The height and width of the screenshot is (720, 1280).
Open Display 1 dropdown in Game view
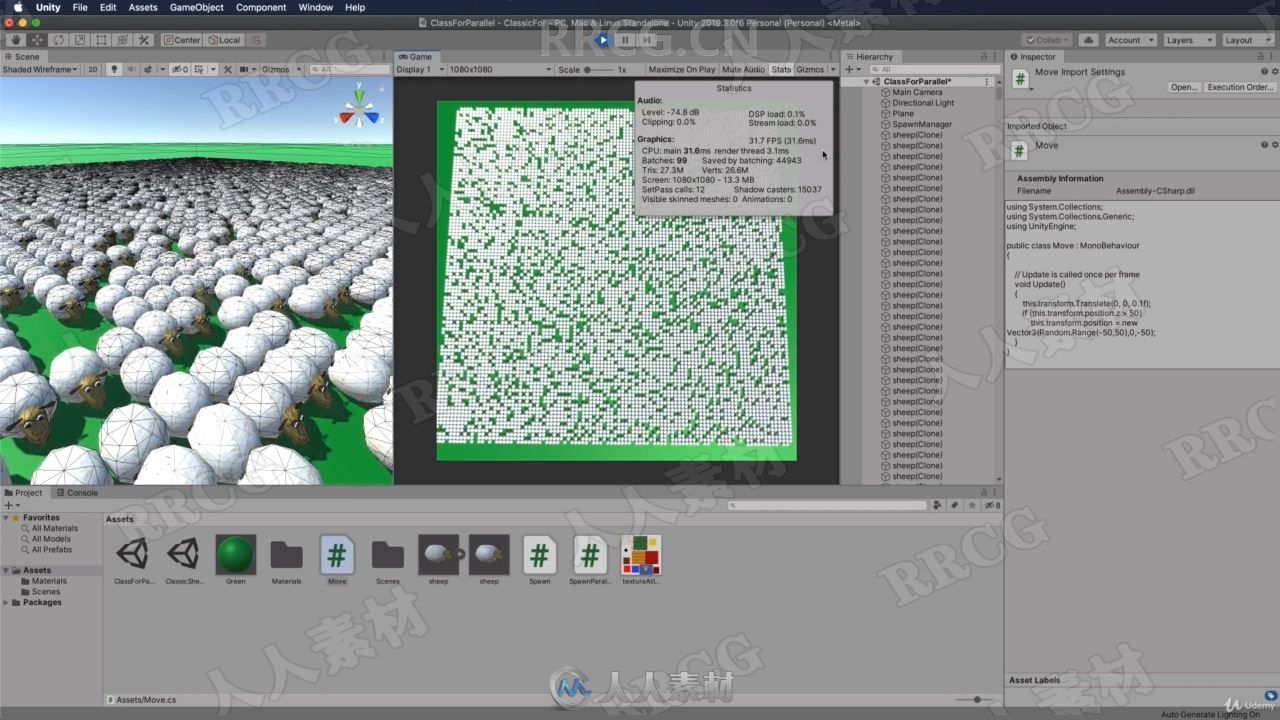click(x=419, y=70)
